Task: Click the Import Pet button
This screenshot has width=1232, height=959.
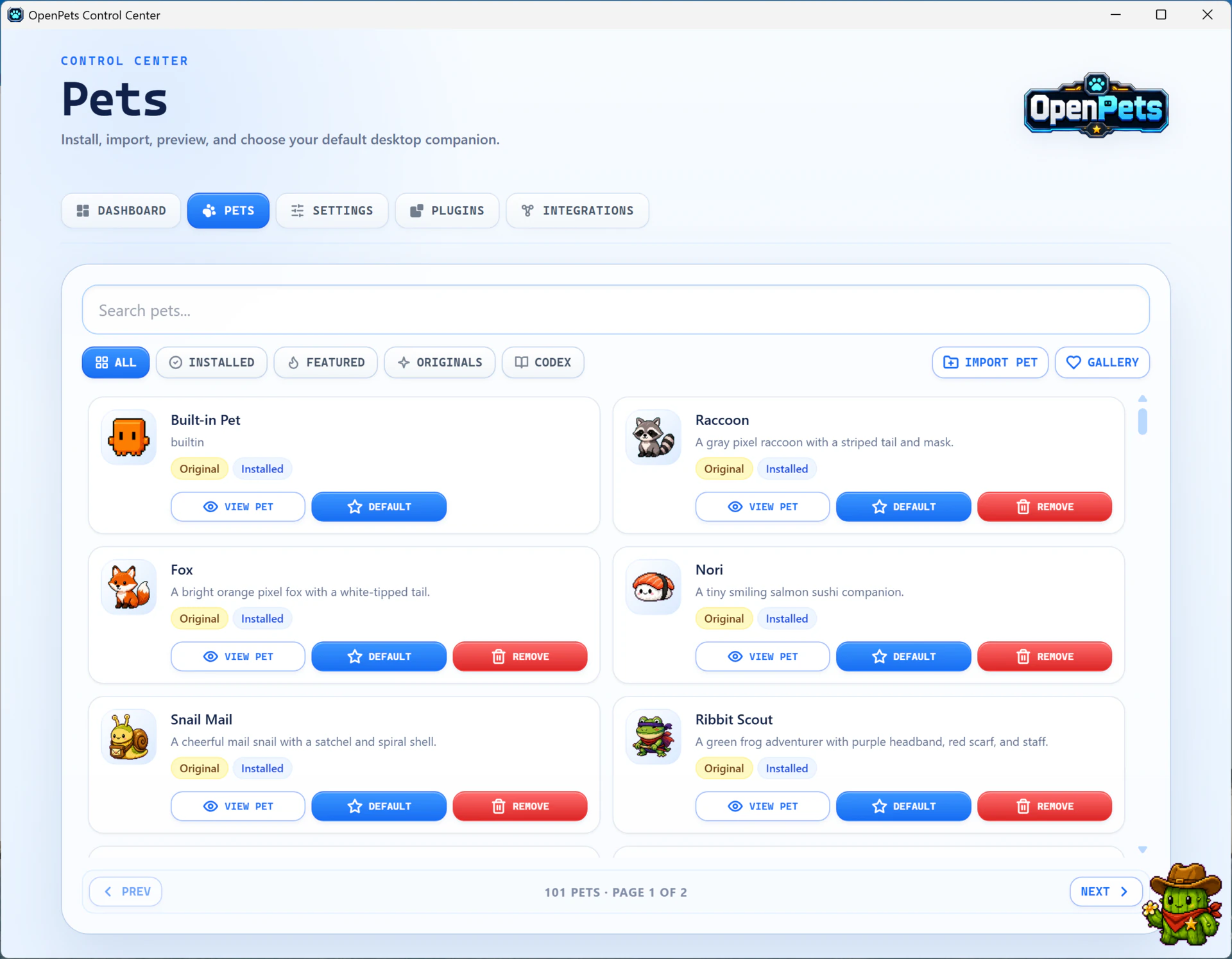Action: pos(989,363)
